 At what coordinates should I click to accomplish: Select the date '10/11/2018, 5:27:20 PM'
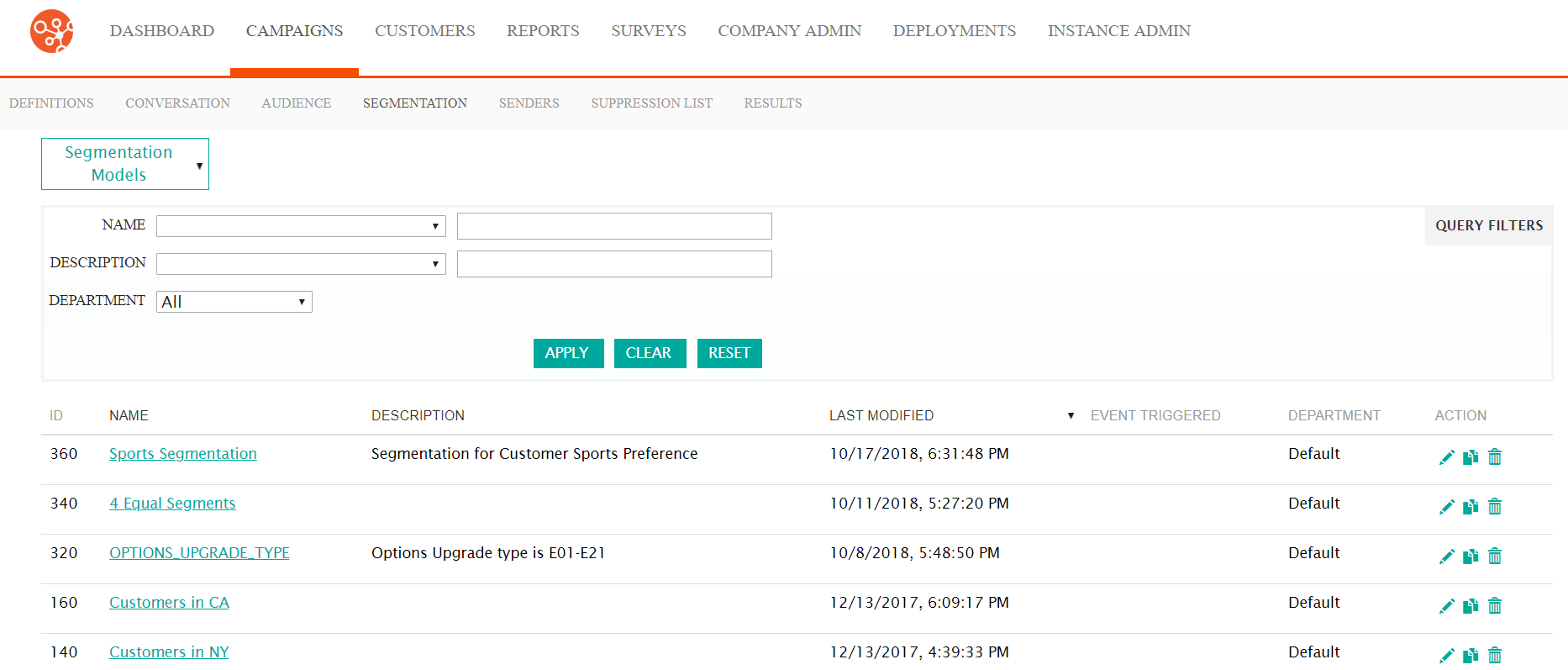tap(919, 504)
